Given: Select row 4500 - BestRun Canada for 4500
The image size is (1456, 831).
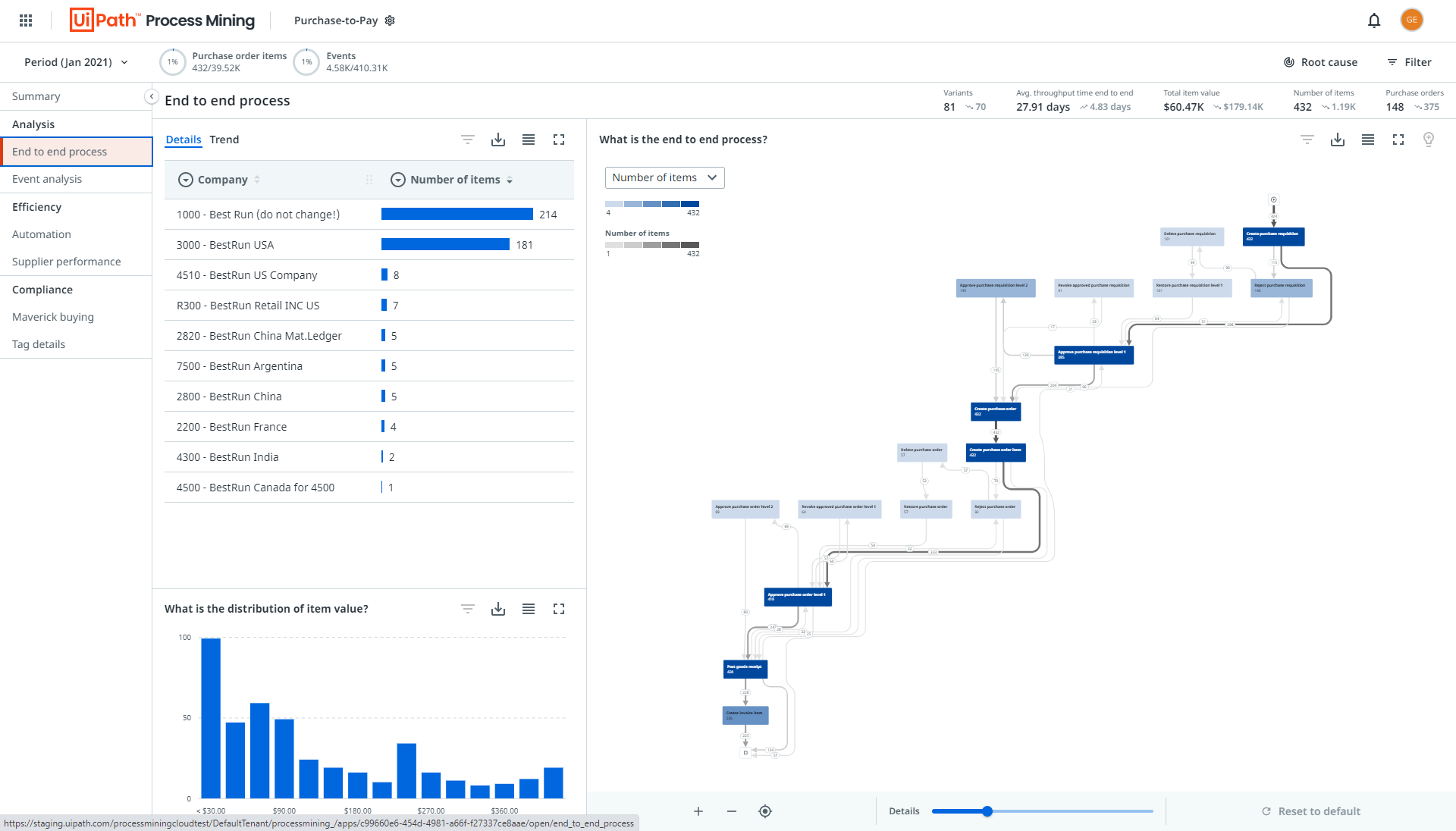Looking at the screenshot, I should point(369,488).
